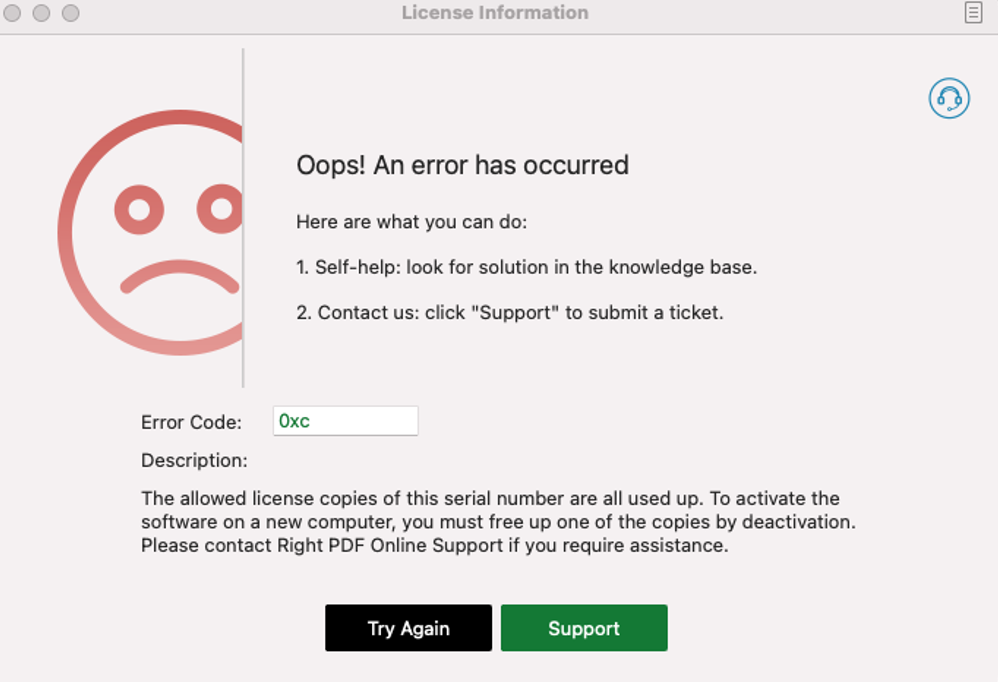Select the "Oops! An error has occurred" heading
This screenshot has height=682, width=998.
click(463, 165)
